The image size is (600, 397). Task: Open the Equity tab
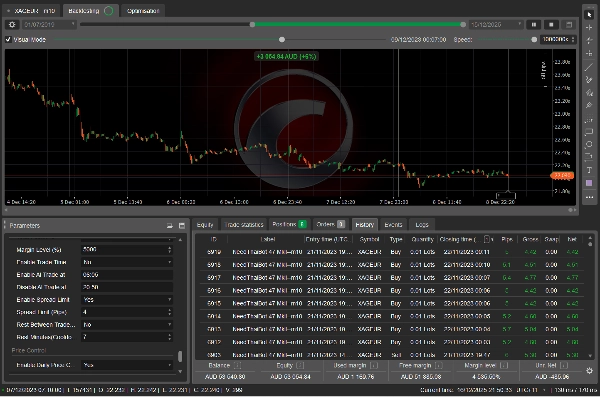(x=205, y=225)
